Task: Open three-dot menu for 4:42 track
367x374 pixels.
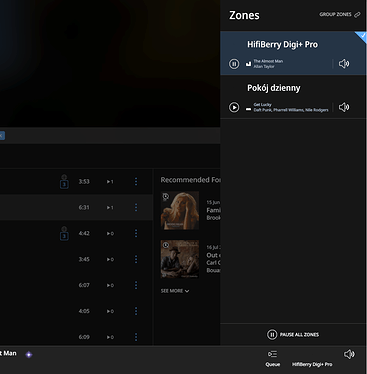Action: pyautogui.click(x=136, y=233)
